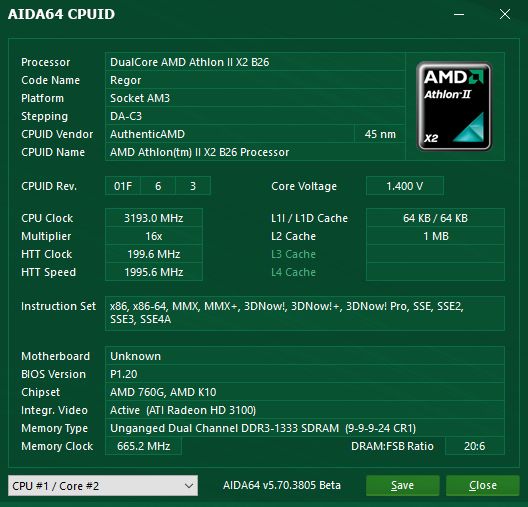Click the 'Active (ATI Radeon HD 3100)' value
The width and height of the screenshot is (528, 507).
(x=183, y=410)
